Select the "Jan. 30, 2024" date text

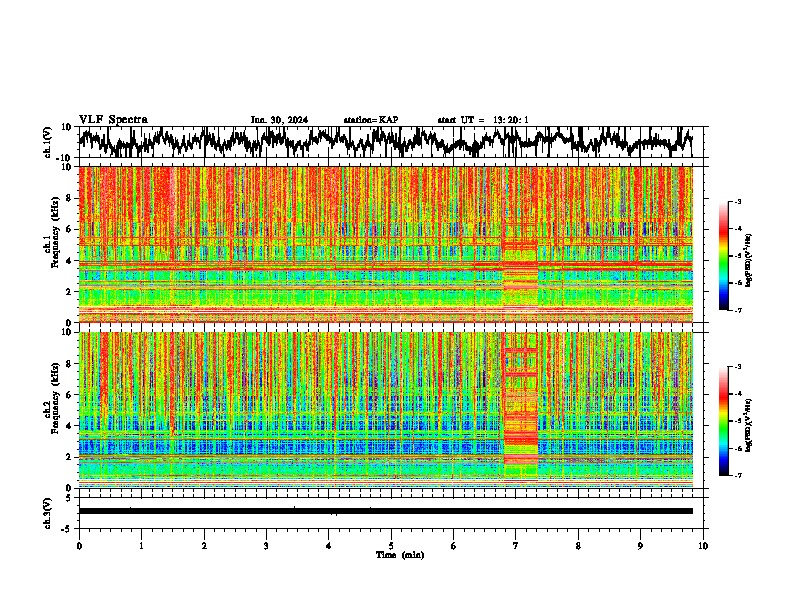279,120
